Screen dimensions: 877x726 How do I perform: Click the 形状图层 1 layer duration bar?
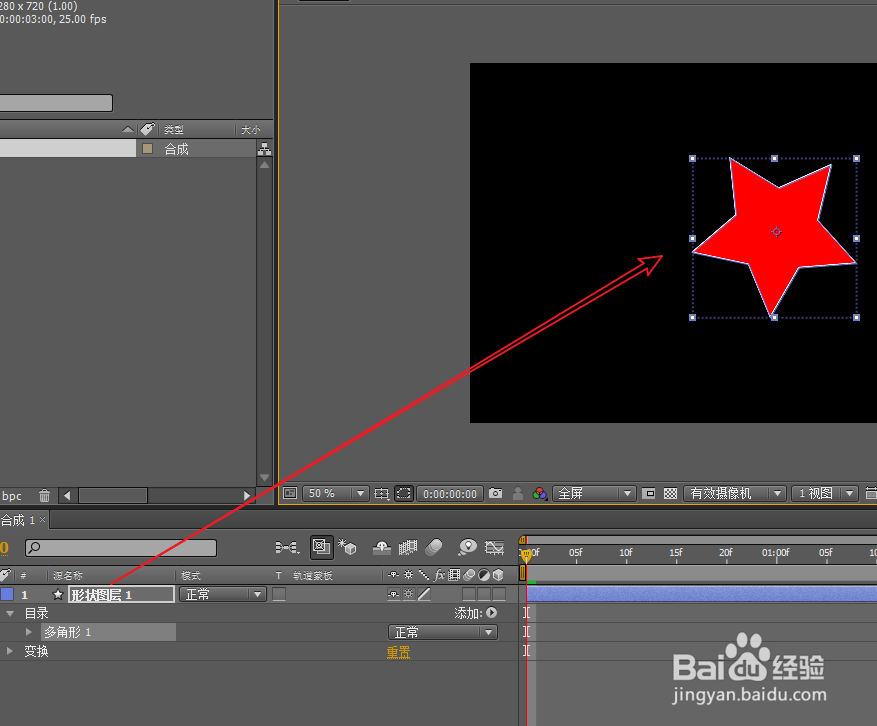tap(701, 594)
